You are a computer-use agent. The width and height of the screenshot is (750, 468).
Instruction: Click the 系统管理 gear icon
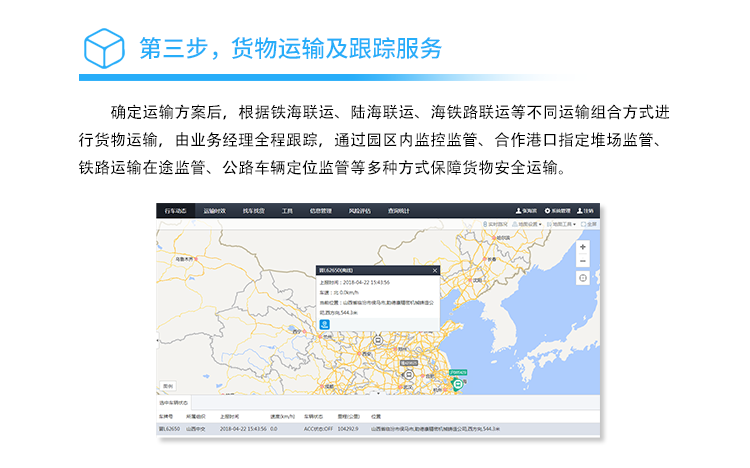546,211
